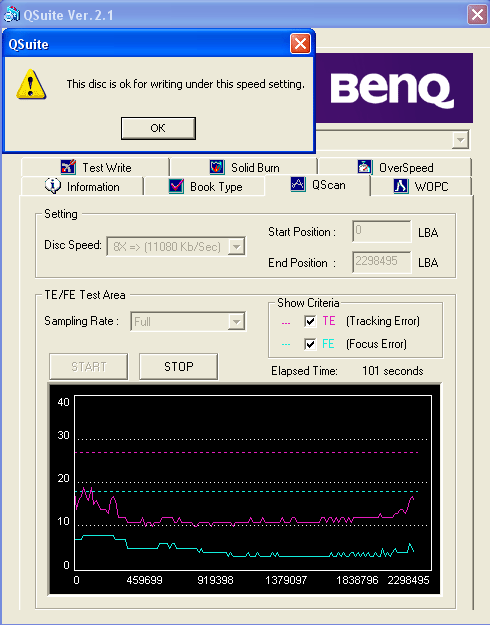The image size is (490, 625).
Task: Uncheck the TE Tracking Error checkbox
Action: [310, 321]
